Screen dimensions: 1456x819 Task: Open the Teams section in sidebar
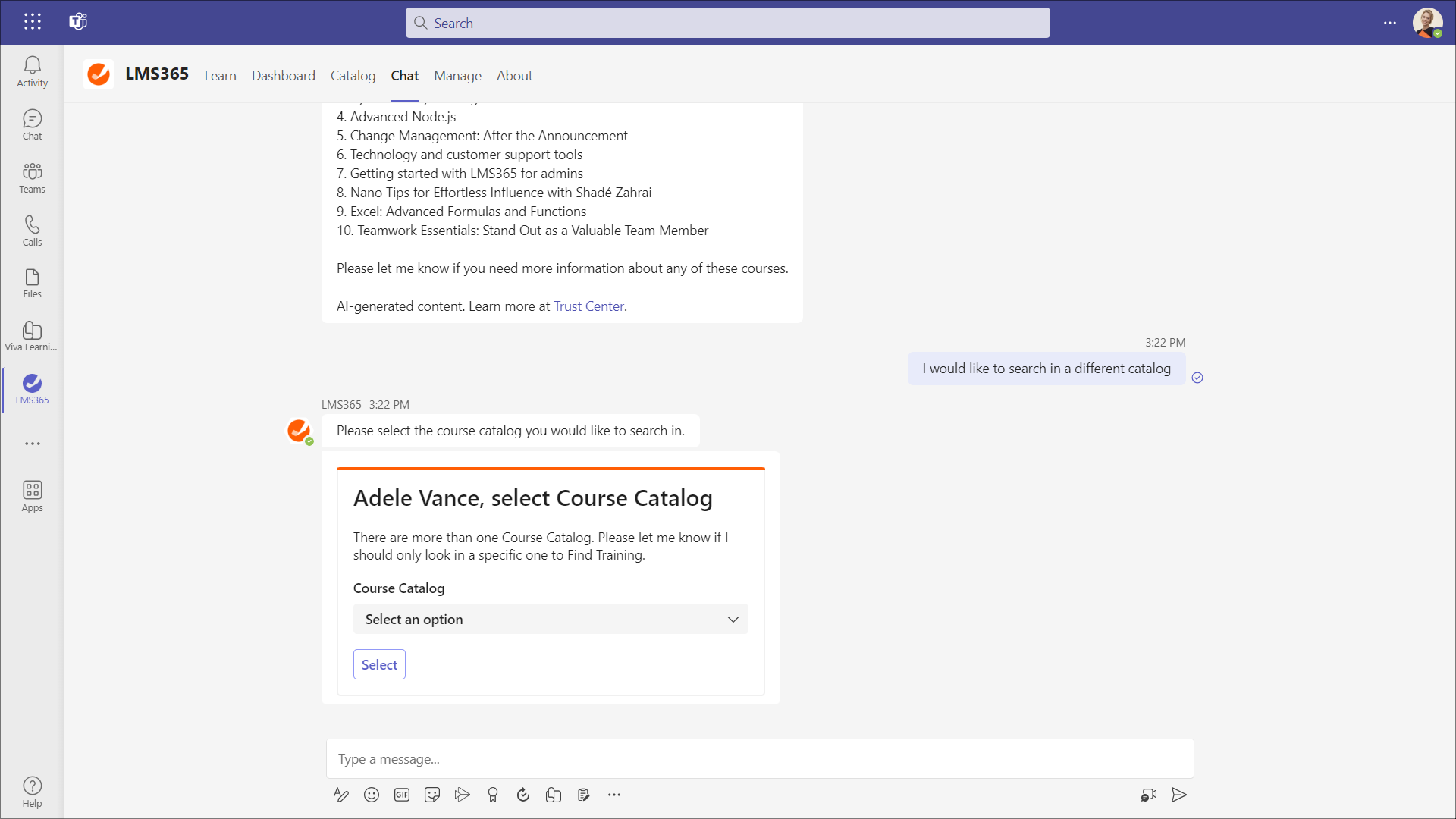[x=32, y=177]
